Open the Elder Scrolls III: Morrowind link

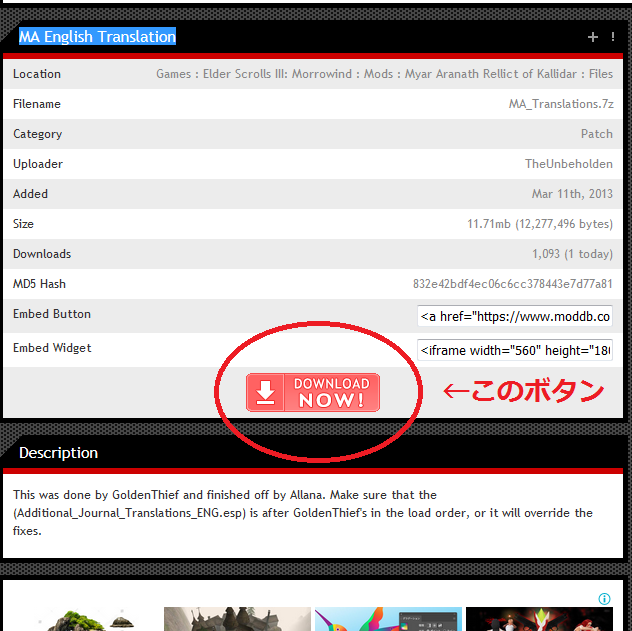277,74
